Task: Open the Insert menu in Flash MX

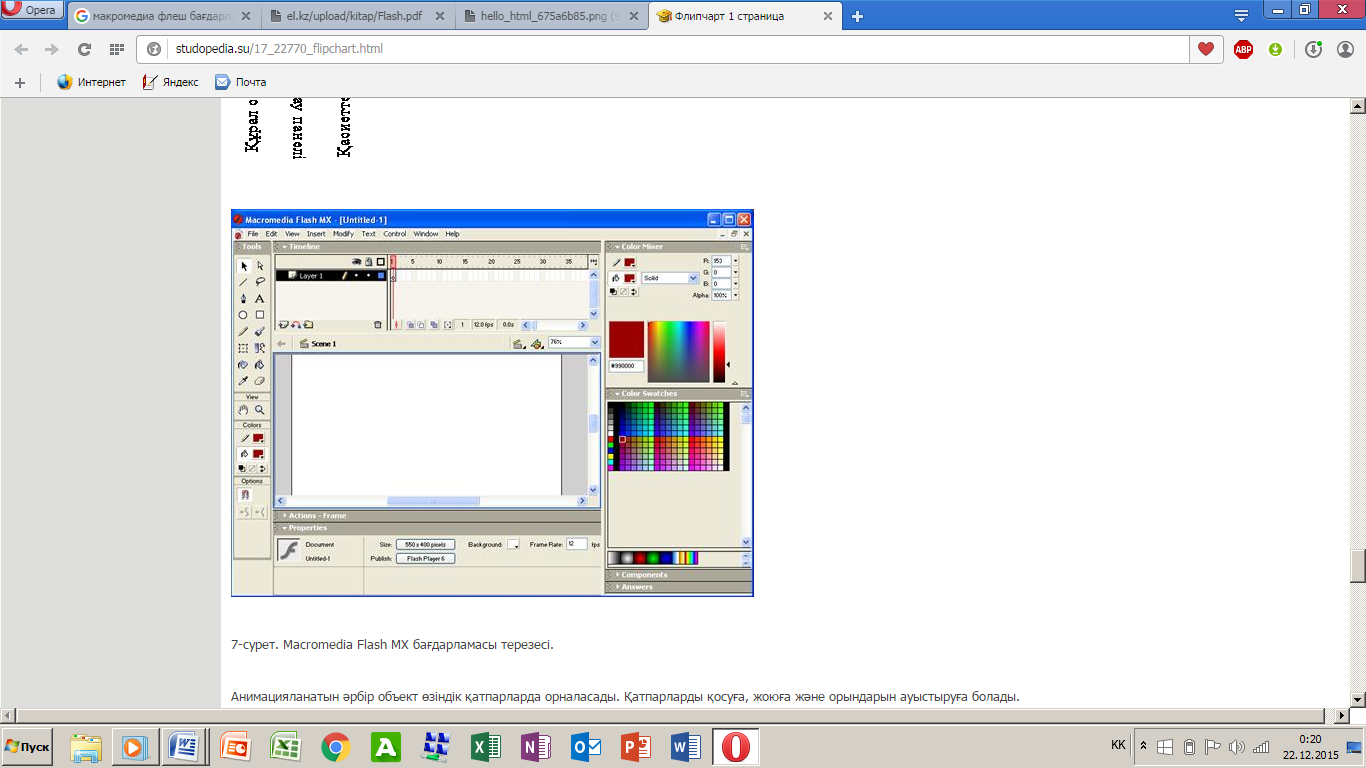Action: (316, 234)
